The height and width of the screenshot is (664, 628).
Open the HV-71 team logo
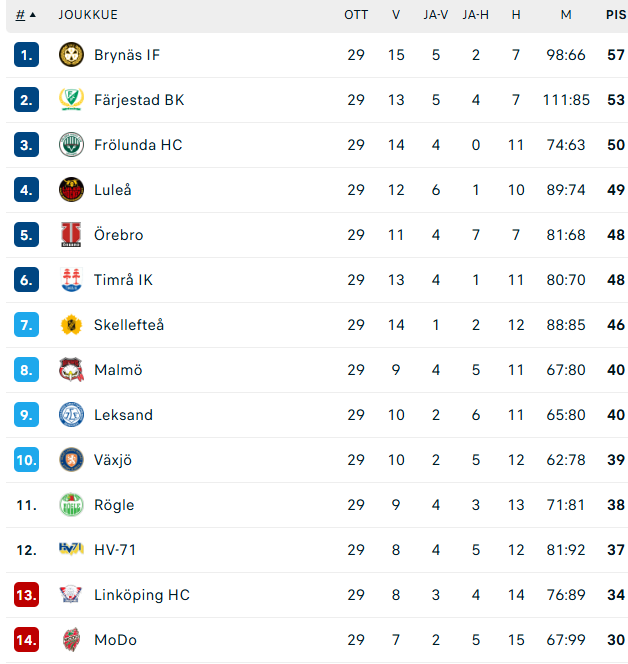[x=71, y=549]
